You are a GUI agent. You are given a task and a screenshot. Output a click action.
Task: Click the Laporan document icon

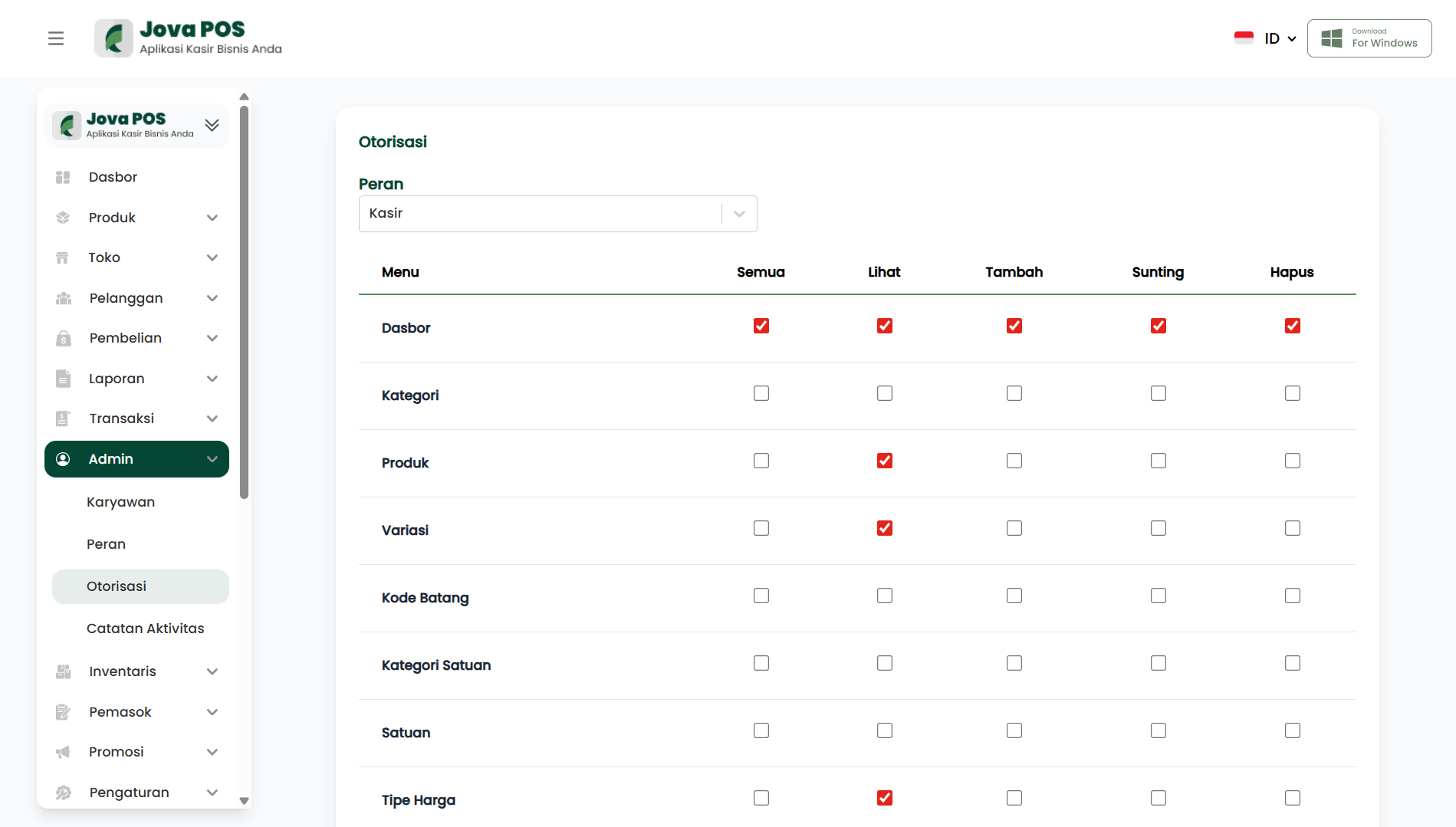(63, 379)
